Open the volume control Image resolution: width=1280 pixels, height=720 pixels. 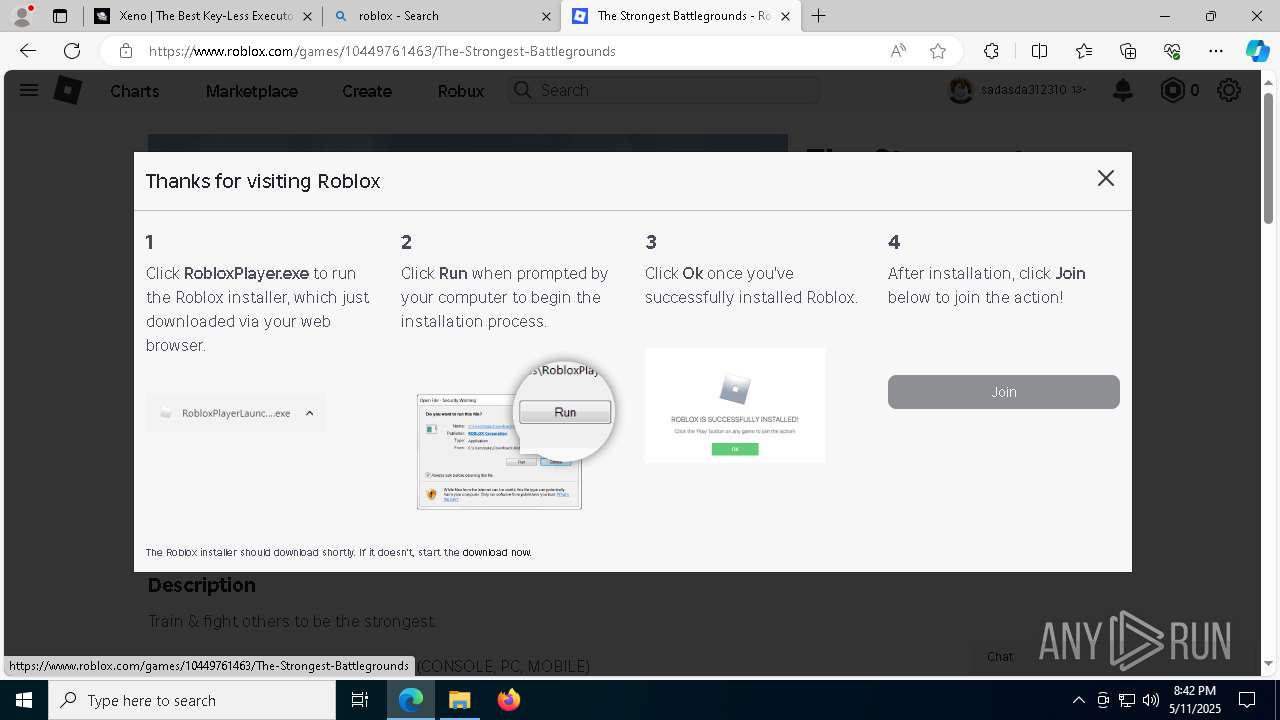pyautogui.click(x=1150, y=700)
